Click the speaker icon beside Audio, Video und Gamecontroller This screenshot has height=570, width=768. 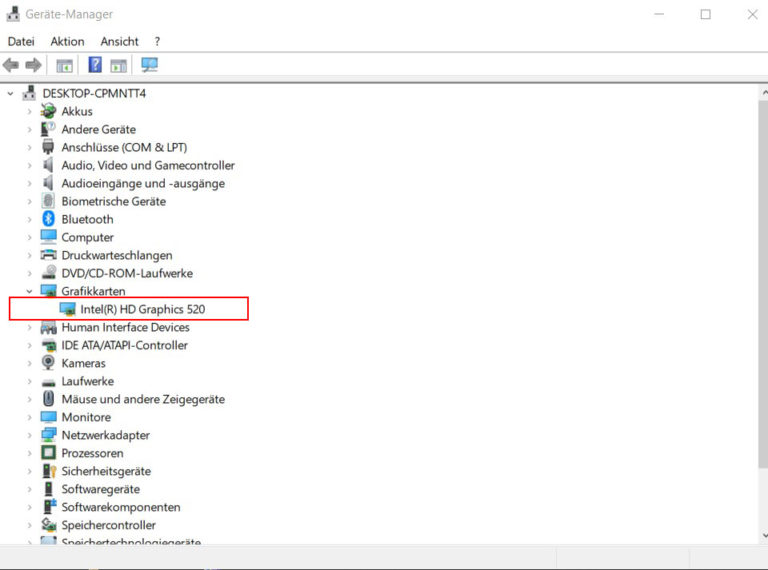point(48,165)
